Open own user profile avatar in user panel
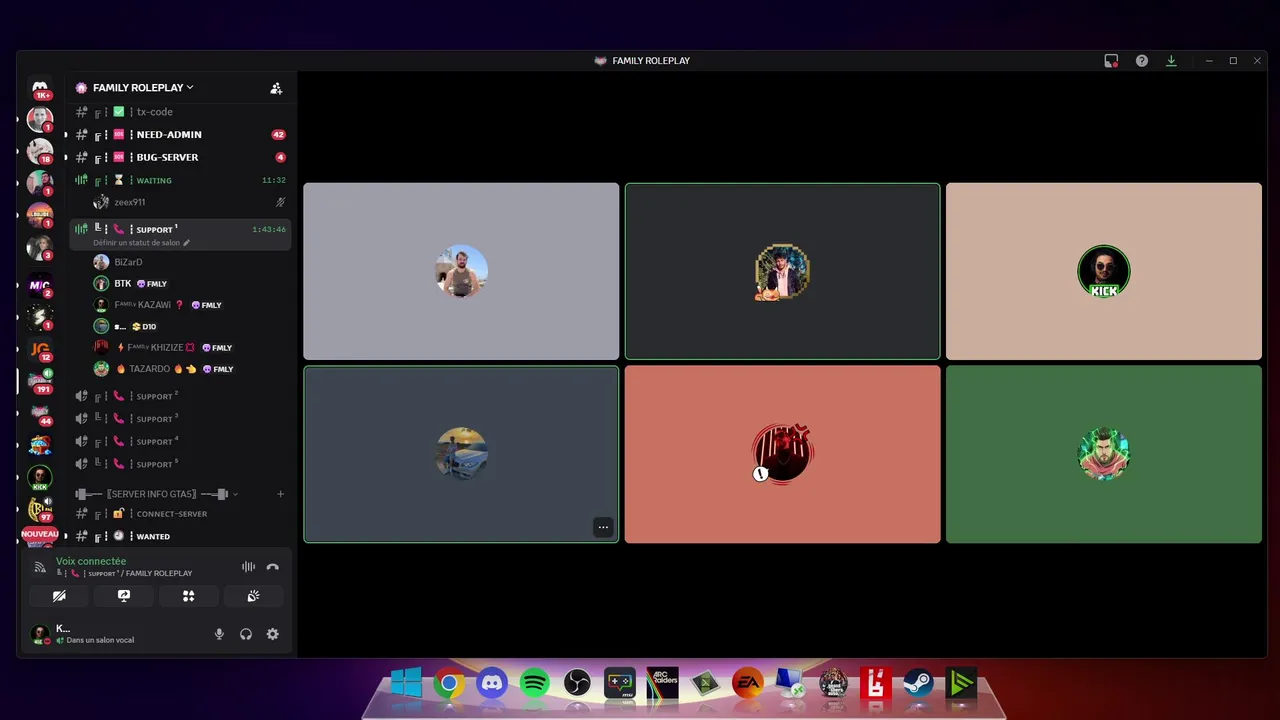The width and height of the screenshot is (1280, 720). pyautogui.click(x=40, y=634)
